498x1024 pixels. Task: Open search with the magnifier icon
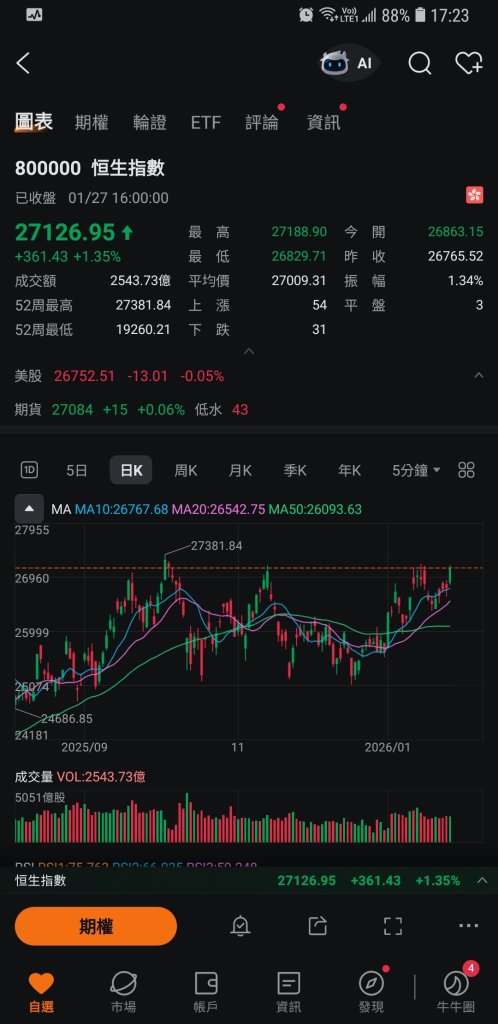pos(420,63)
